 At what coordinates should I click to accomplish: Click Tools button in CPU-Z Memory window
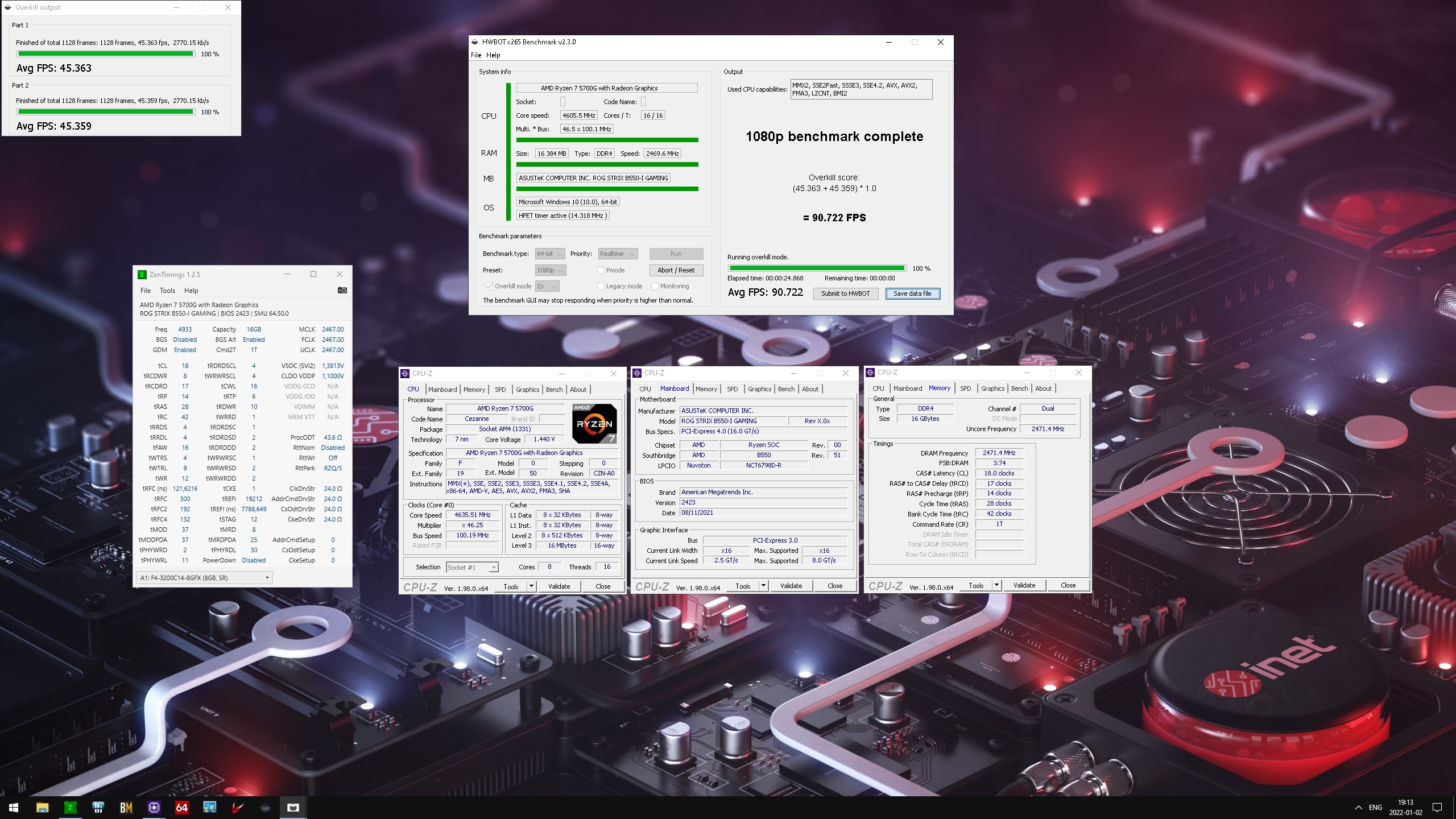point(976,585)
